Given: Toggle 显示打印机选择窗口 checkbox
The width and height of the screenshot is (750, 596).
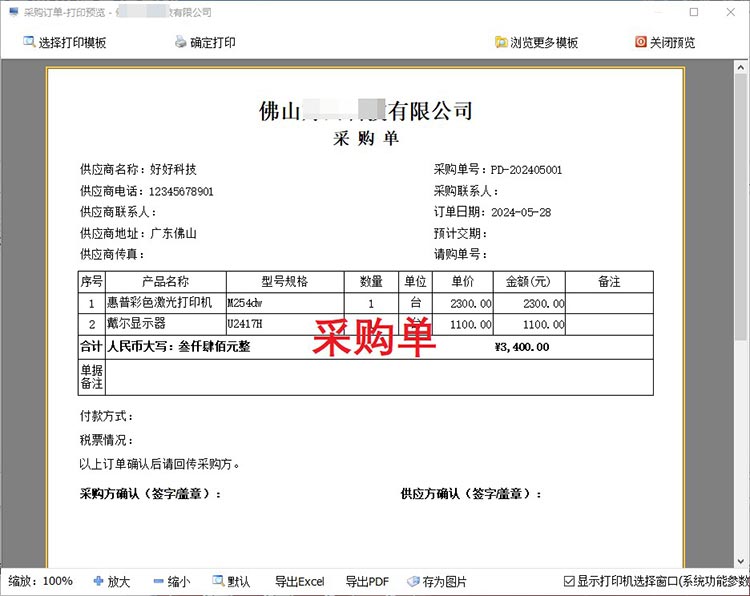Looking at the screenshot, I should 569,581.
